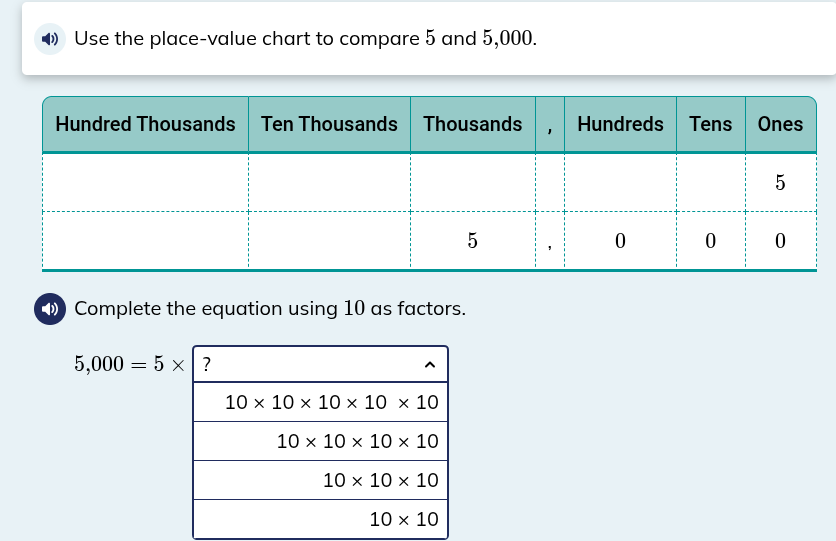Click the 0 in the Tens cell

click(x=710, y=241)
